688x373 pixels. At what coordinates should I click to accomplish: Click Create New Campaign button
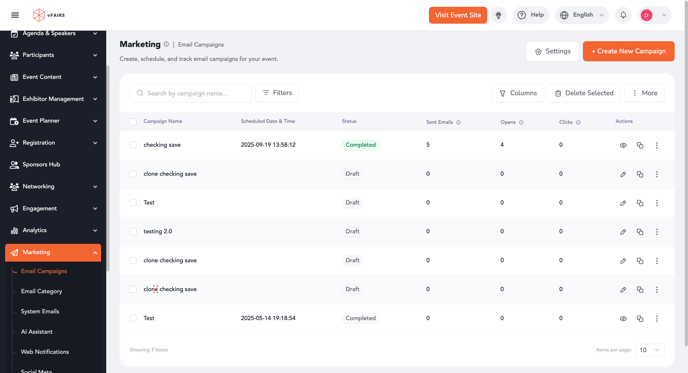point(628,51)
